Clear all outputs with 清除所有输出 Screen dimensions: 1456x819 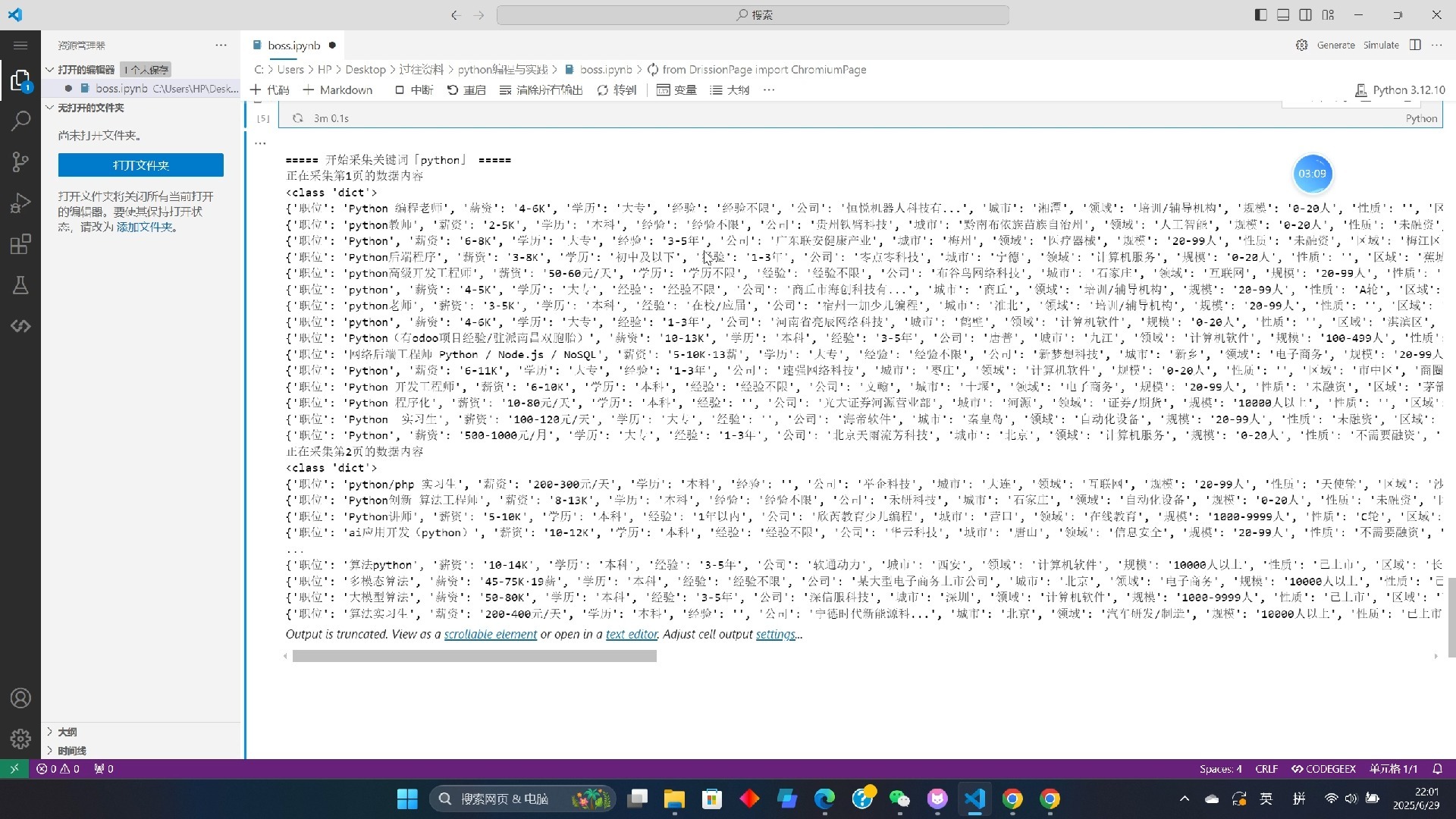tap(541, 89)
